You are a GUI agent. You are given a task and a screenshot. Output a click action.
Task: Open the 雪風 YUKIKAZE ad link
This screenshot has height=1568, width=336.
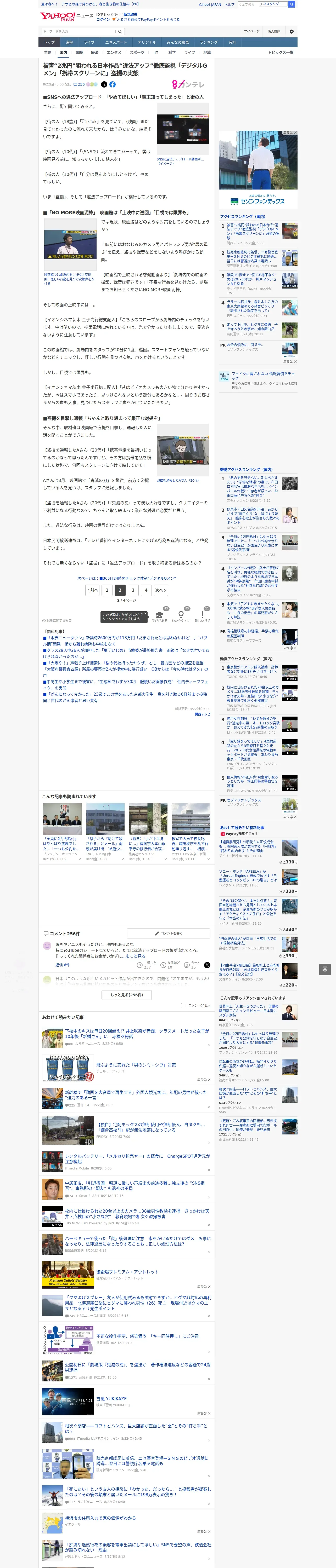click(111, 1398)
